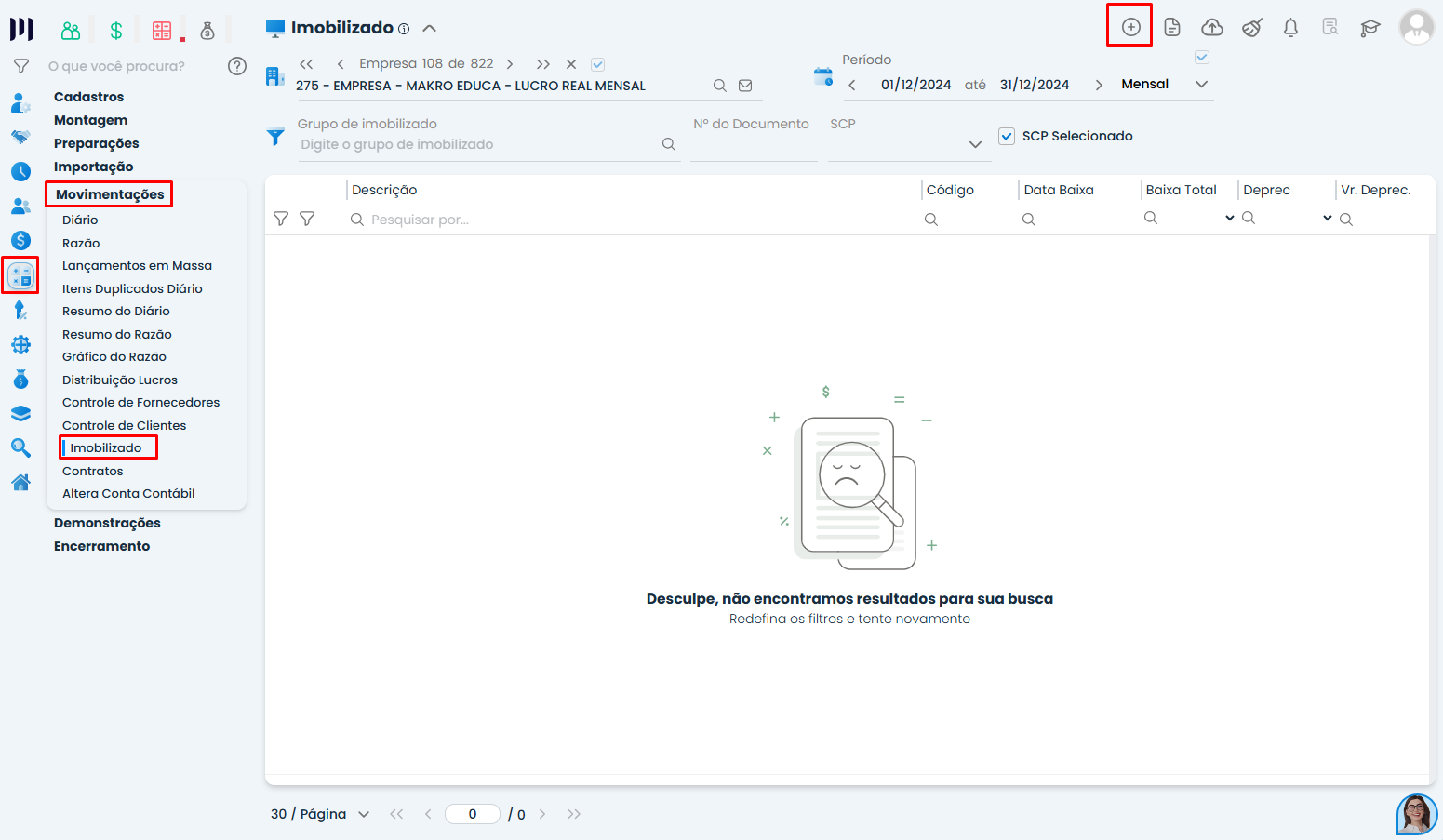Click the end date 31/12/2024
The height and width of the screenshot is (840, 1443).
(x=1035, y=85)
